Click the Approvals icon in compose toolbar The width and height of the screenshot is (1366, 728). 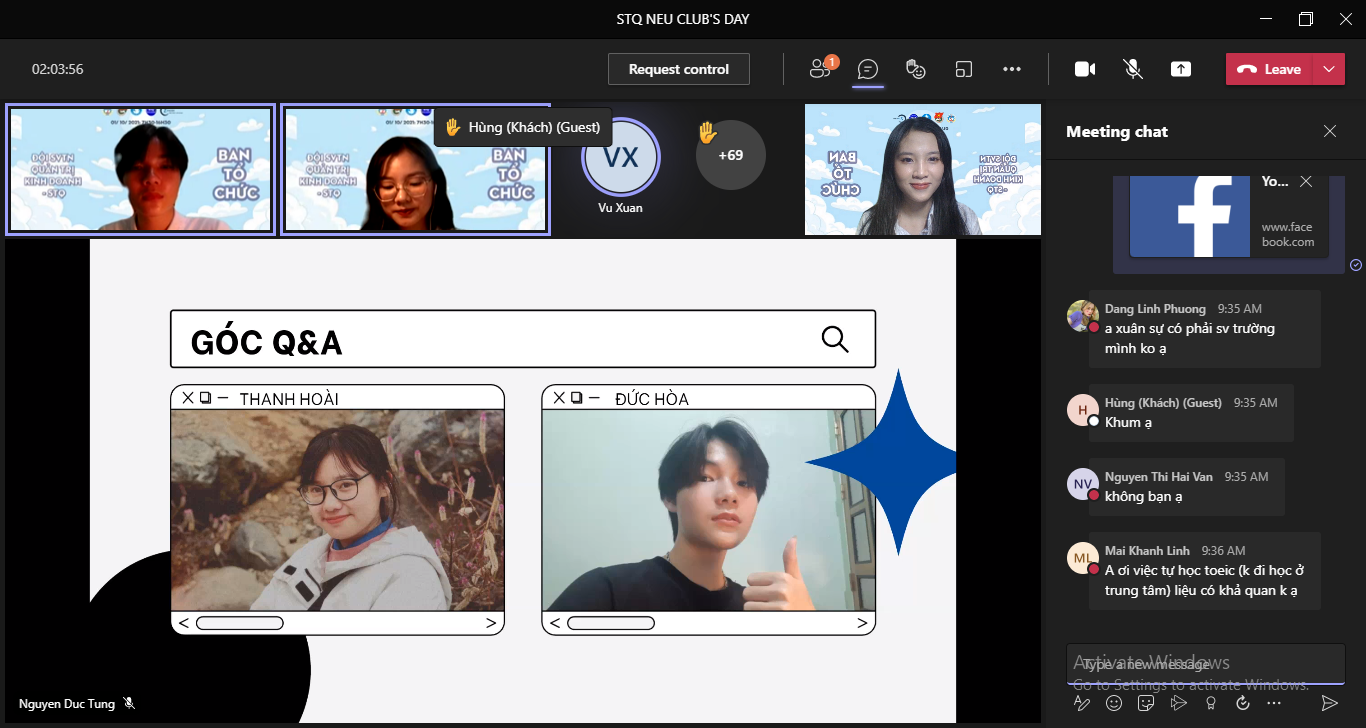click(1243, 703)
